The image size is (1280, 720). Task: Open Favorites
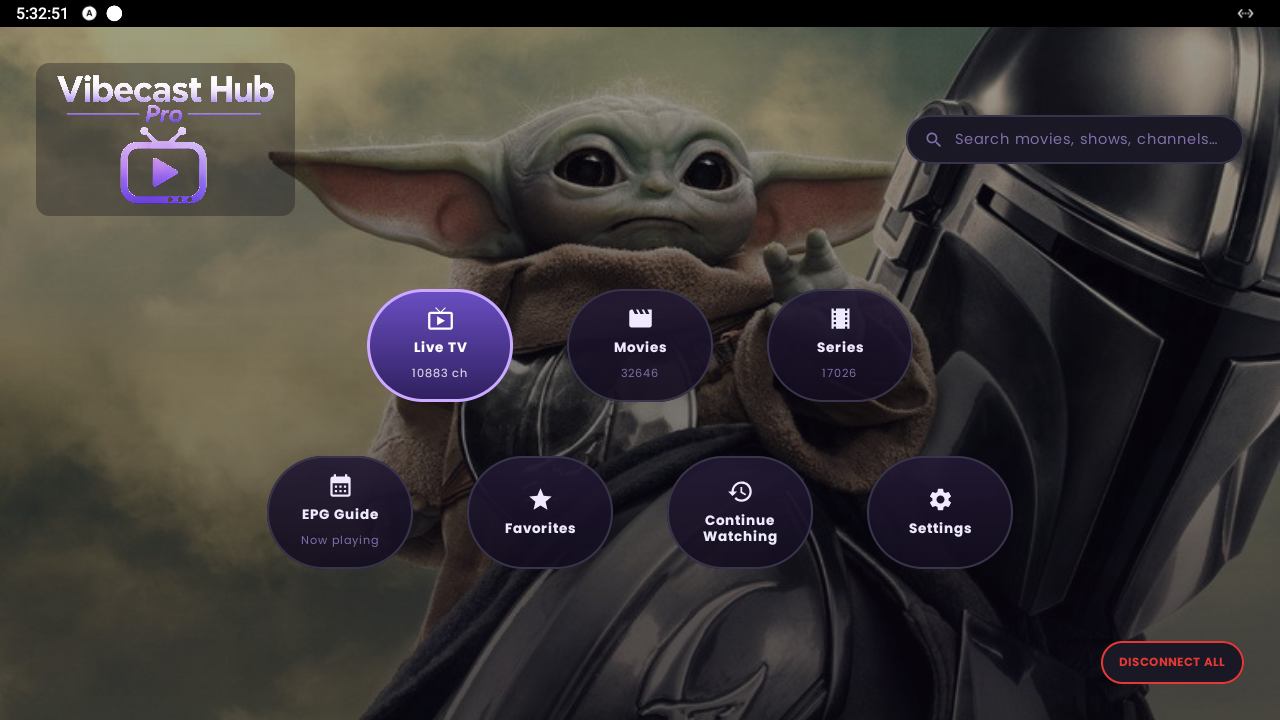(540, 513)
